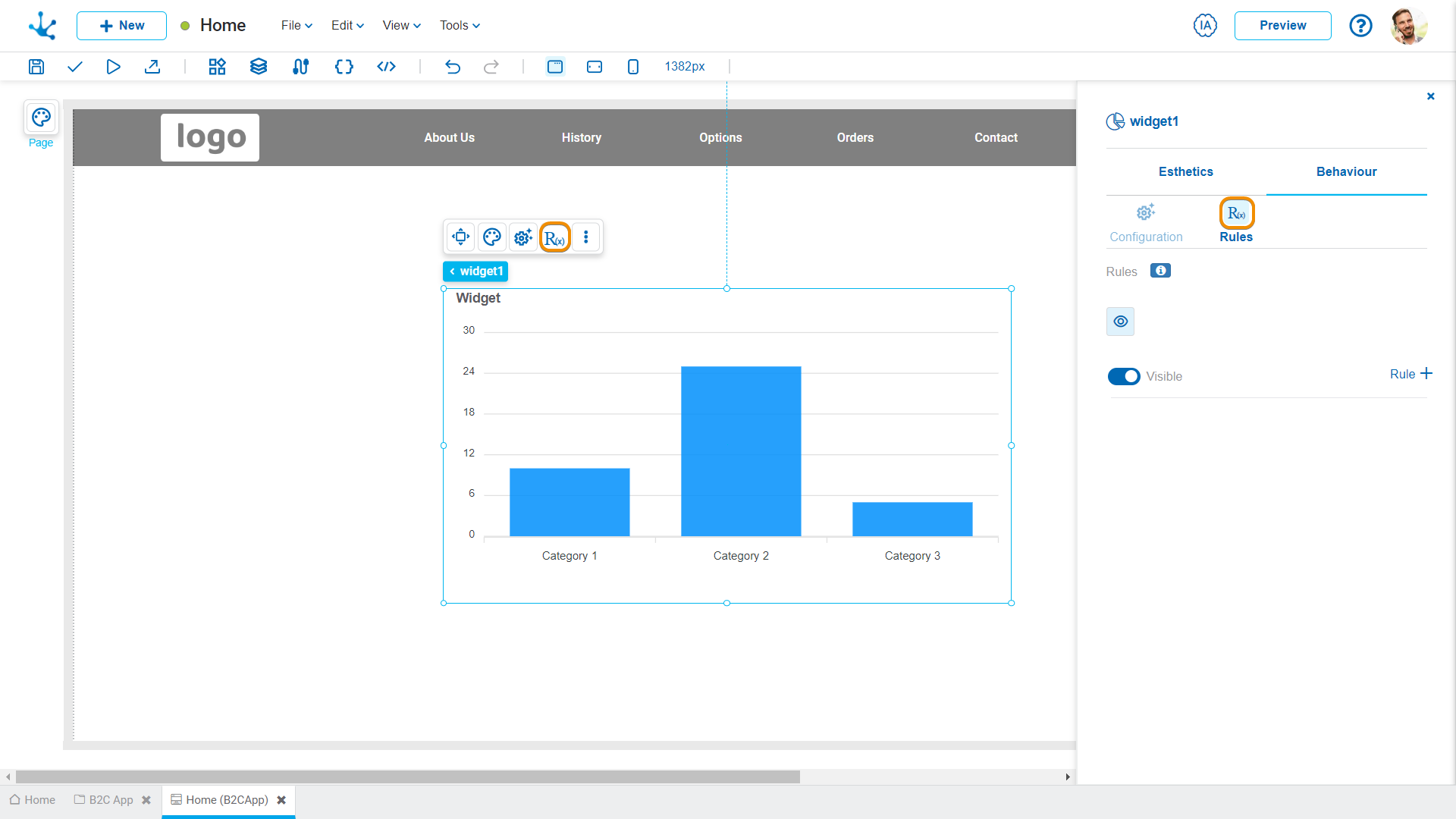Click the settings gear icon on widget1
Image resolution: width=1456 pixels, height=819 pixels.
pos(524,237)
